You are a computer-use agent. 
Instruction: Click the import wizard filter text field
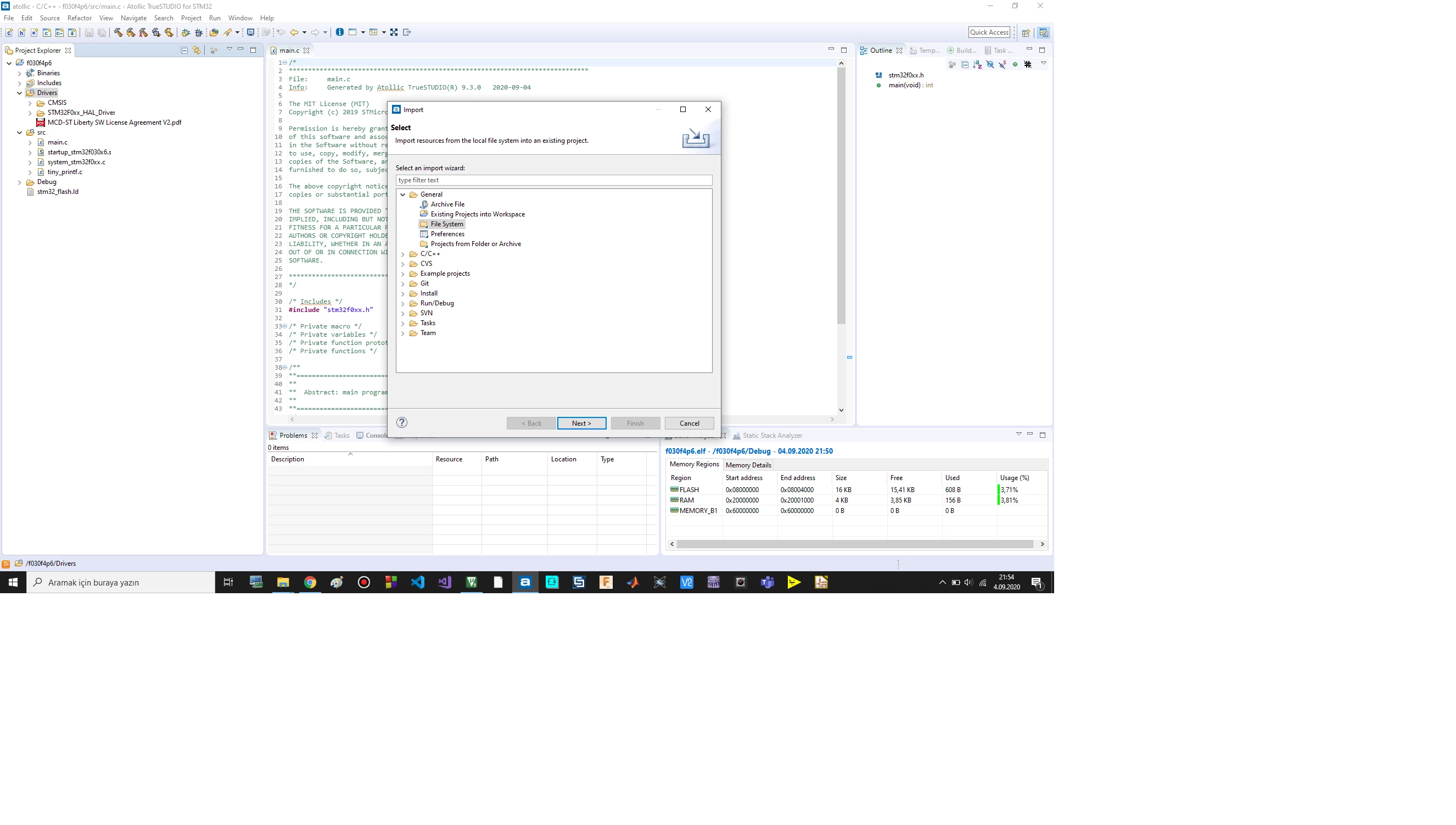553,180
